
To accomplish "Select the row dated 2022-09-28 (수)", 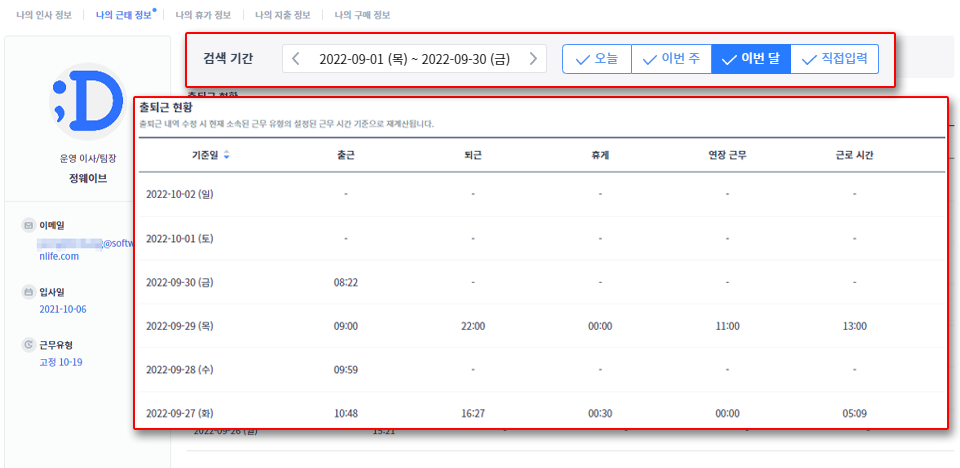I will (542, 370).
